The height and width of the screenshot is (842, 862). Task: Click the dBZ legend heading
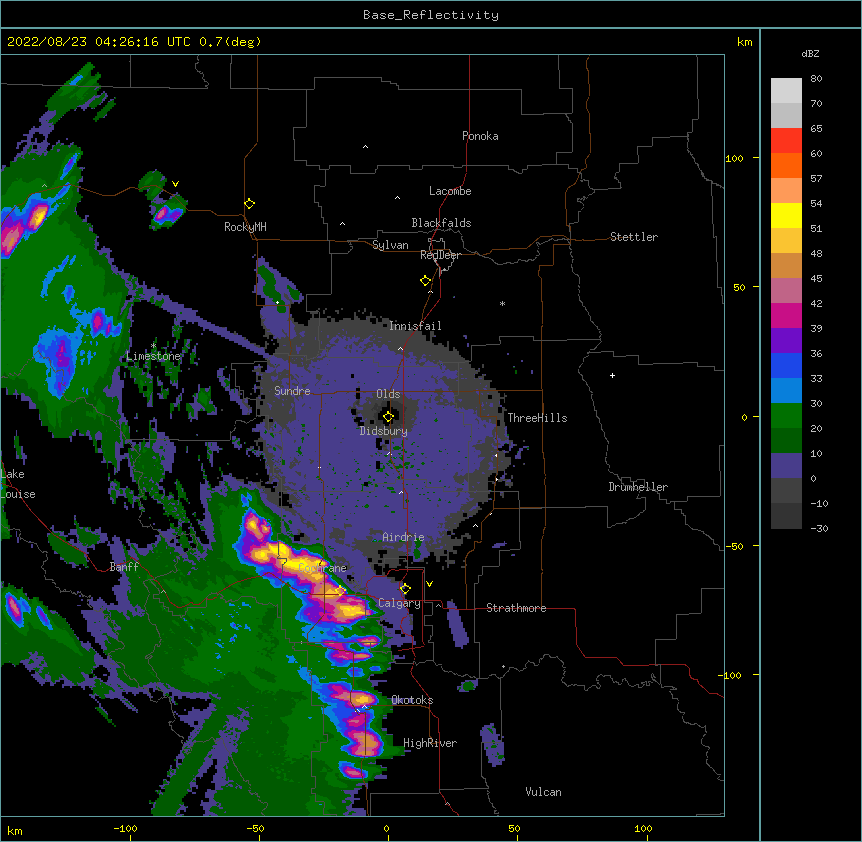point(810,53)
